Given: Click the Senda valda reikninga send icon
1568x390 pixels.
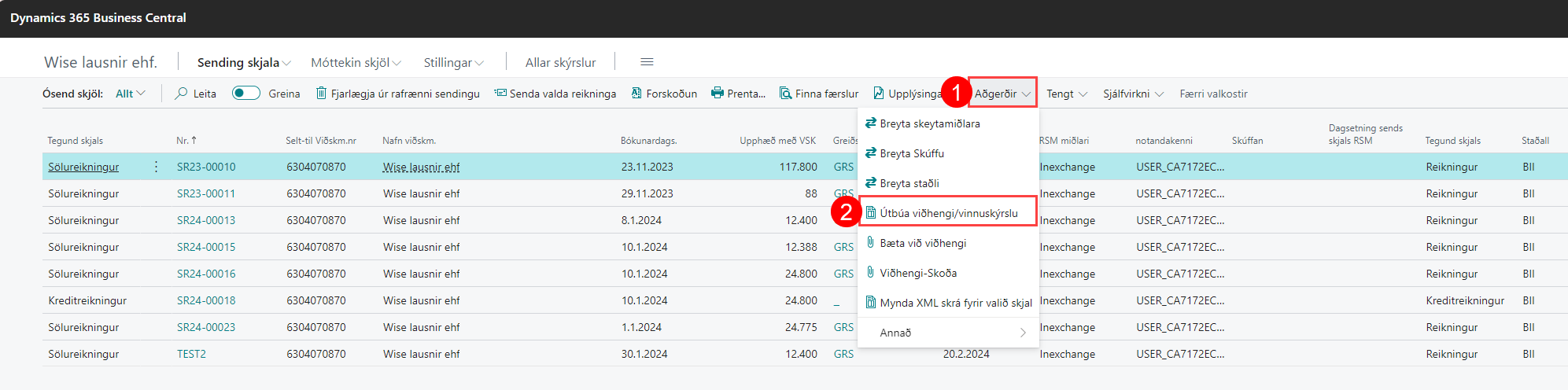Looking at the screenshot, I should tap(500, 93).
